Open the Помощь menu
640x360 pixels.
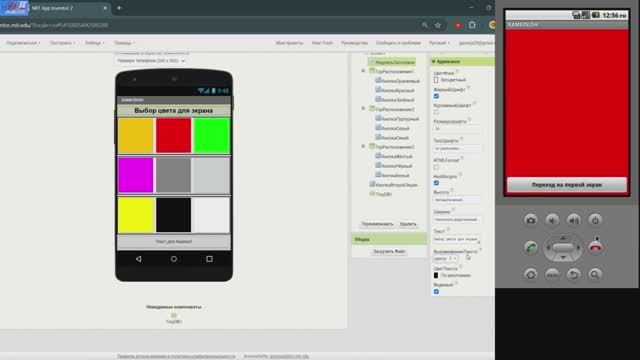[x=124, y=43]
